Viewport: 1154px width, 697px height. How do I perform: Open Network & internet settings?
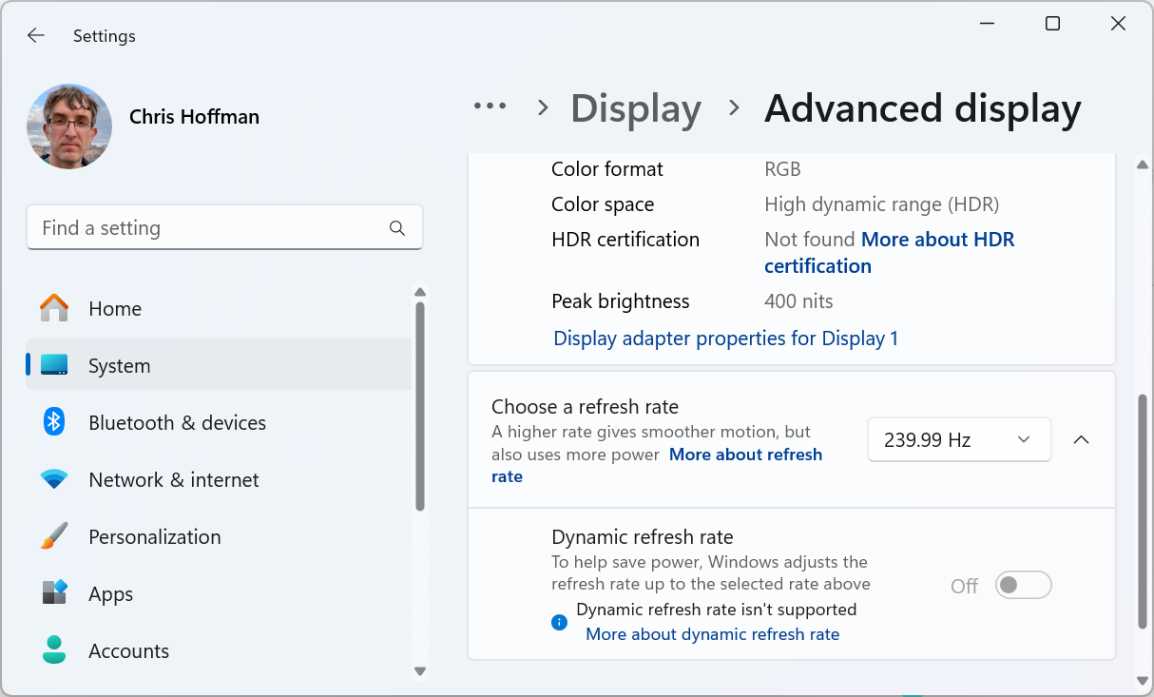173,479
